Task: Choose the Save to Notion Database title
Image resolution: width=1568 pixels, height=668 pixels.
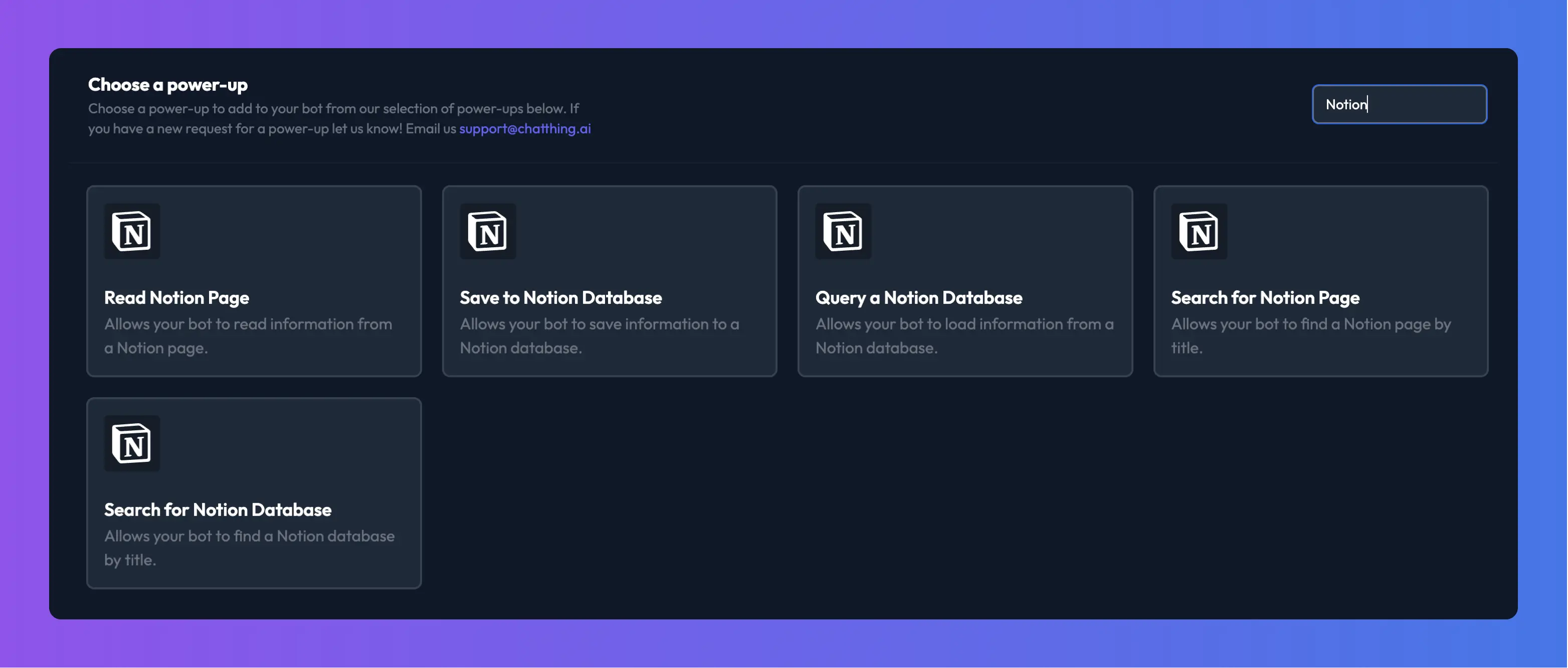Action: [x=560, y=298]
